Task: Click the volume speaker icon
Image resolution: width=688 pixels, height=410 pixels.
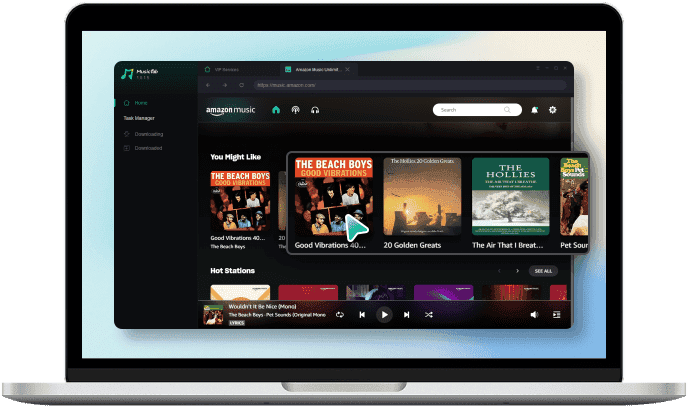Action: [x=534, y=315]
